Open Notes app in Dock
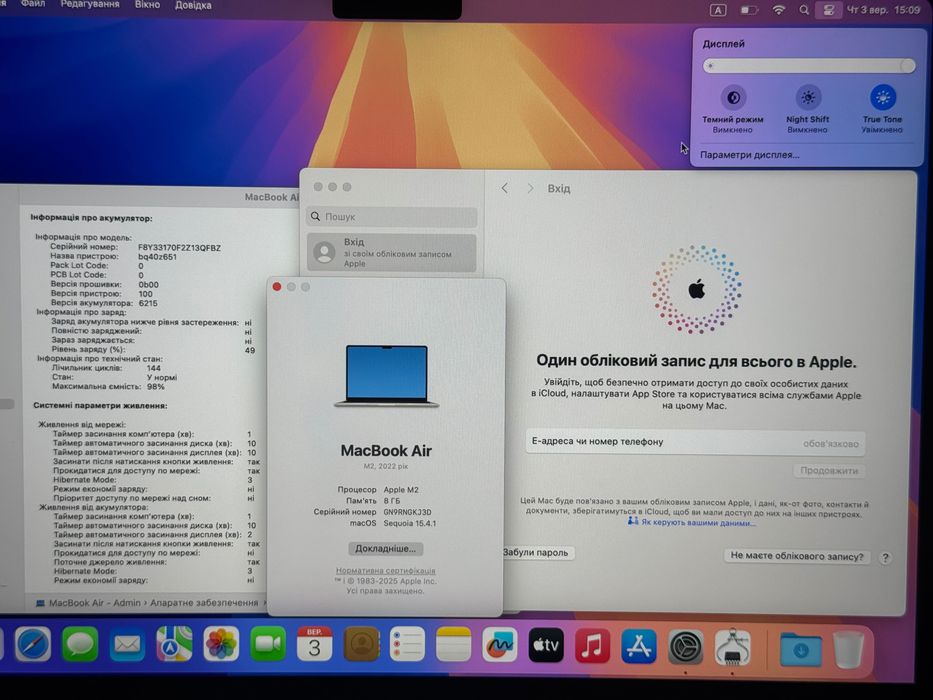The height and width of the screenshot is (700, 933). 453,645
